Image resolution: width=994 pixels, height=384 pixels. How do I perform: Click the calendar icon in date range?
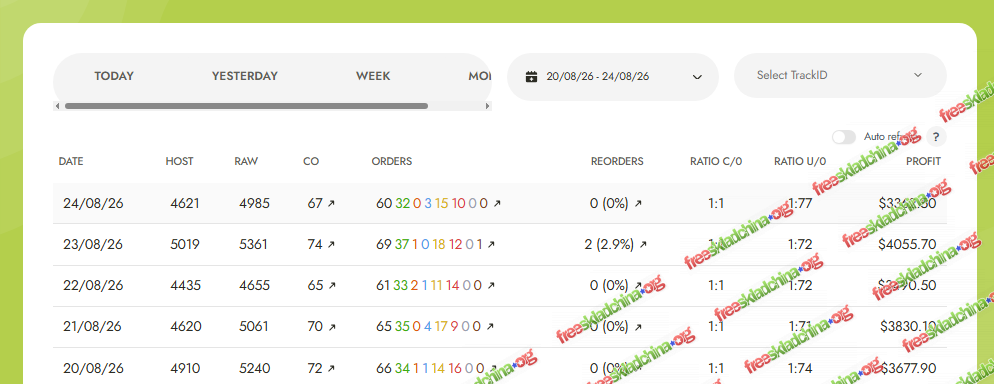point(532,77)
